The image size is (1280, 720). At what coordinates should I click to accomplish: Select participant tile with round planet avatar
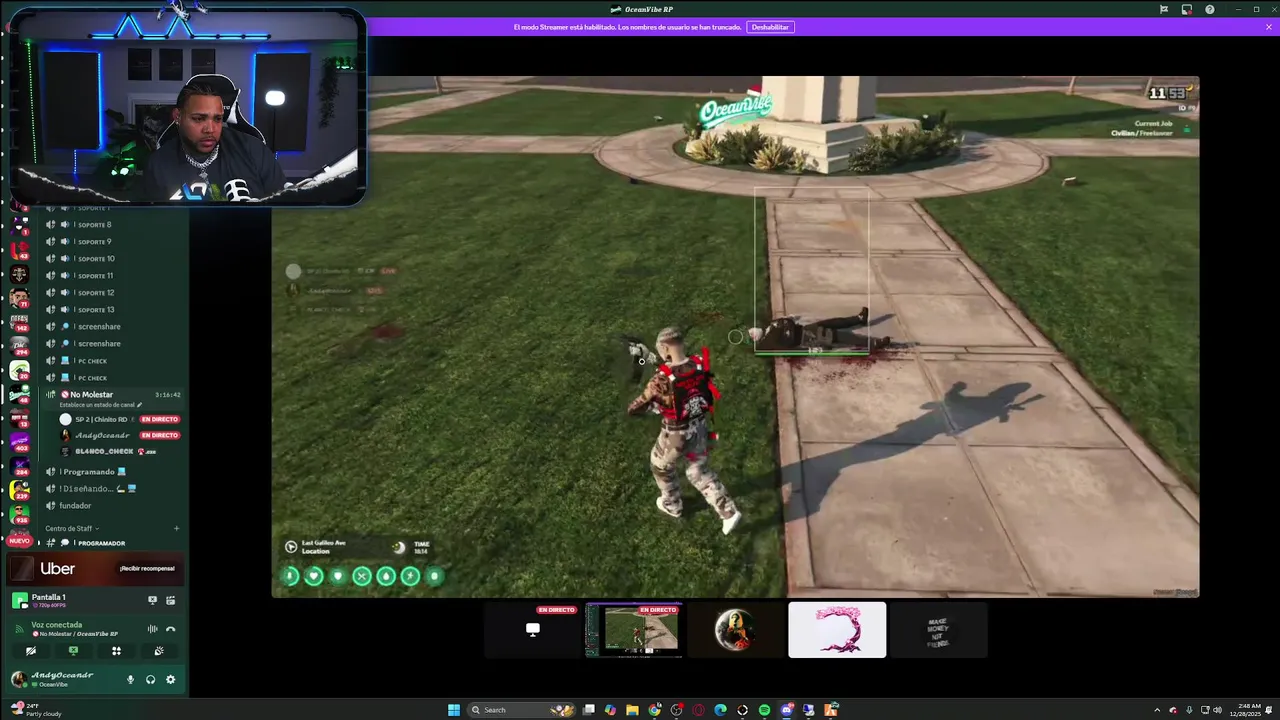tap(735, 630)
